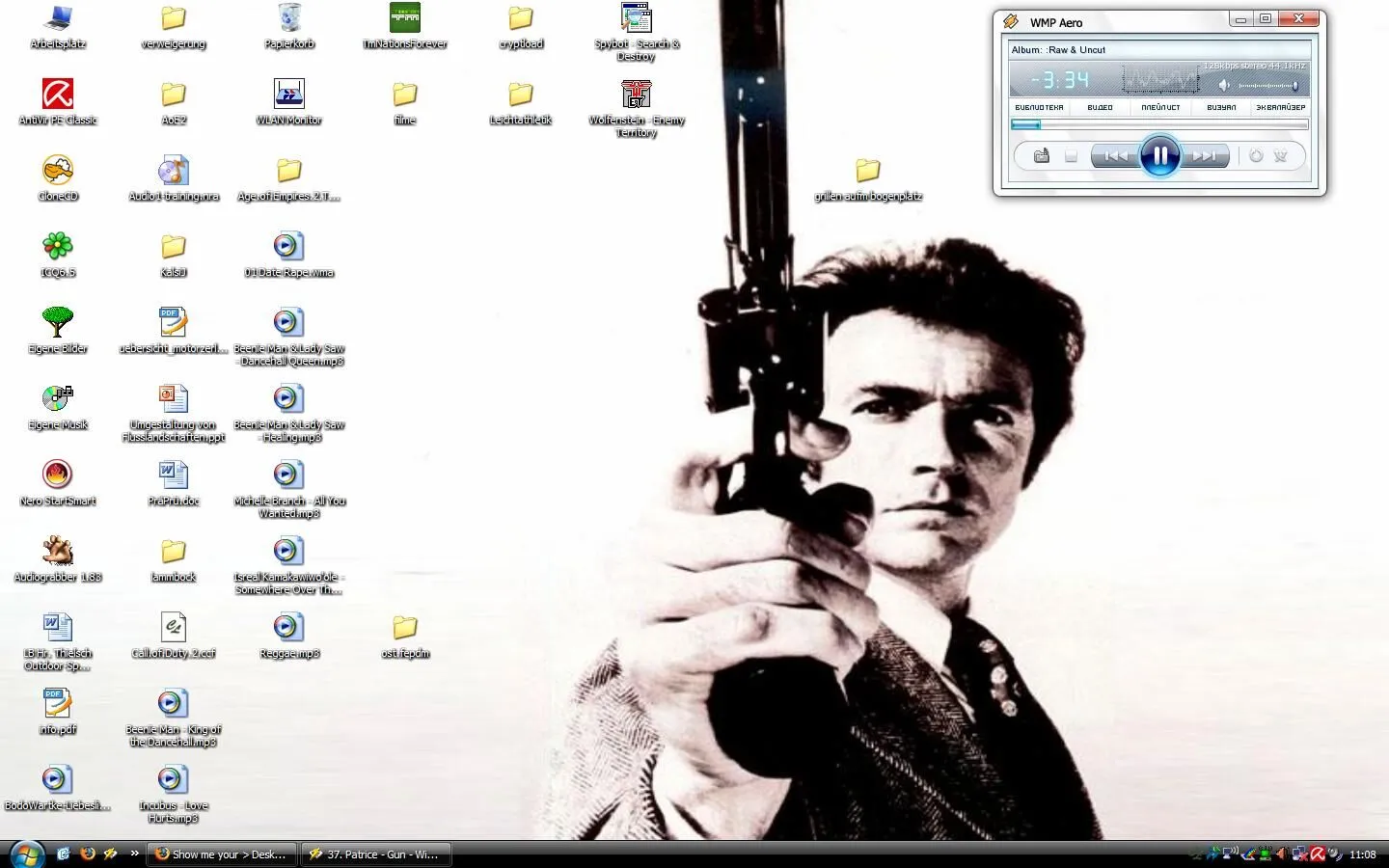Stop playback with the square stop button
1389x868 pixels.
(1071, 156)
